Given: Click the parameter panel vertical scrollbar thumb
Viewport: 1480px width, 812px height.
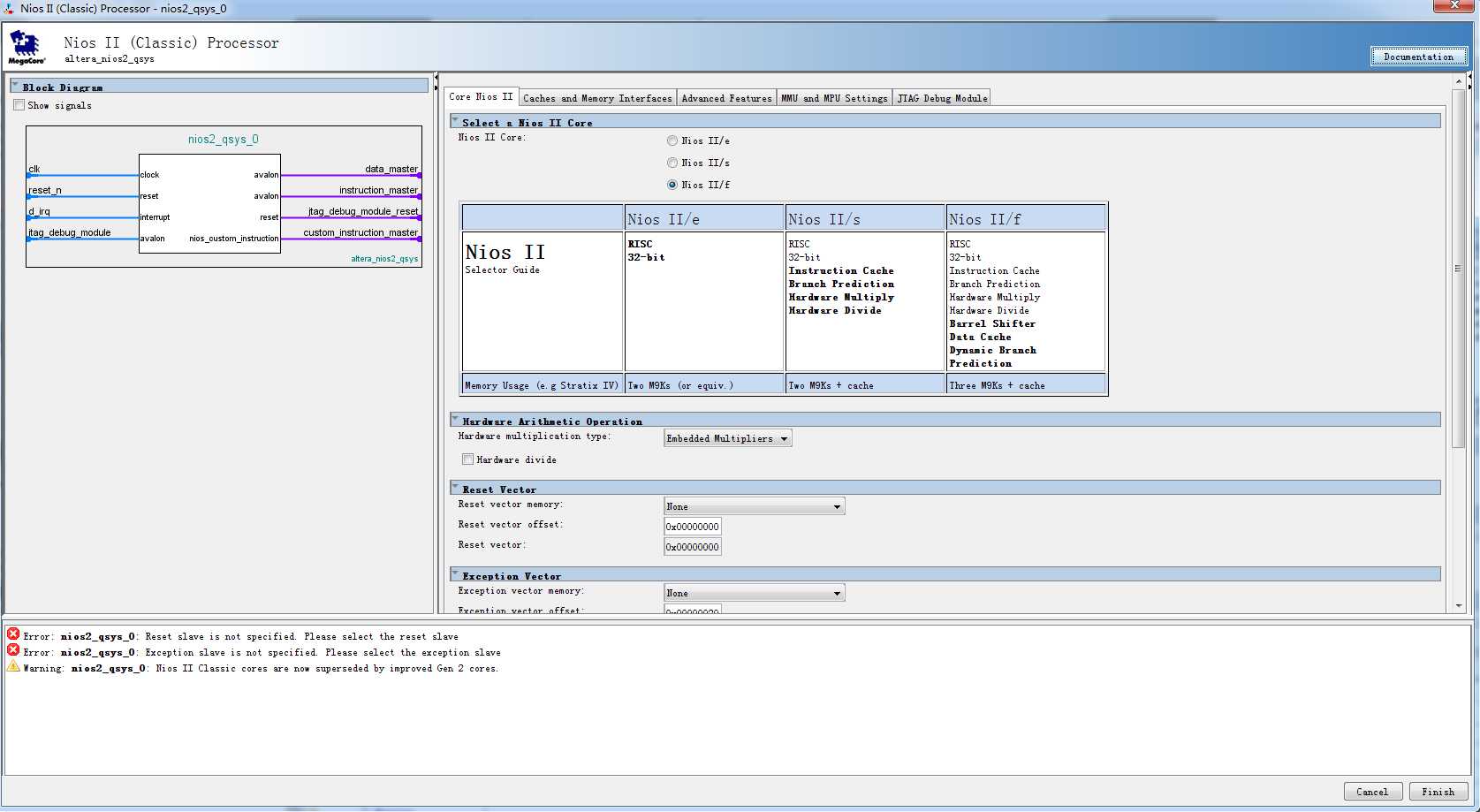Looking at the screenshot, I should click(x=1458, y=269).
